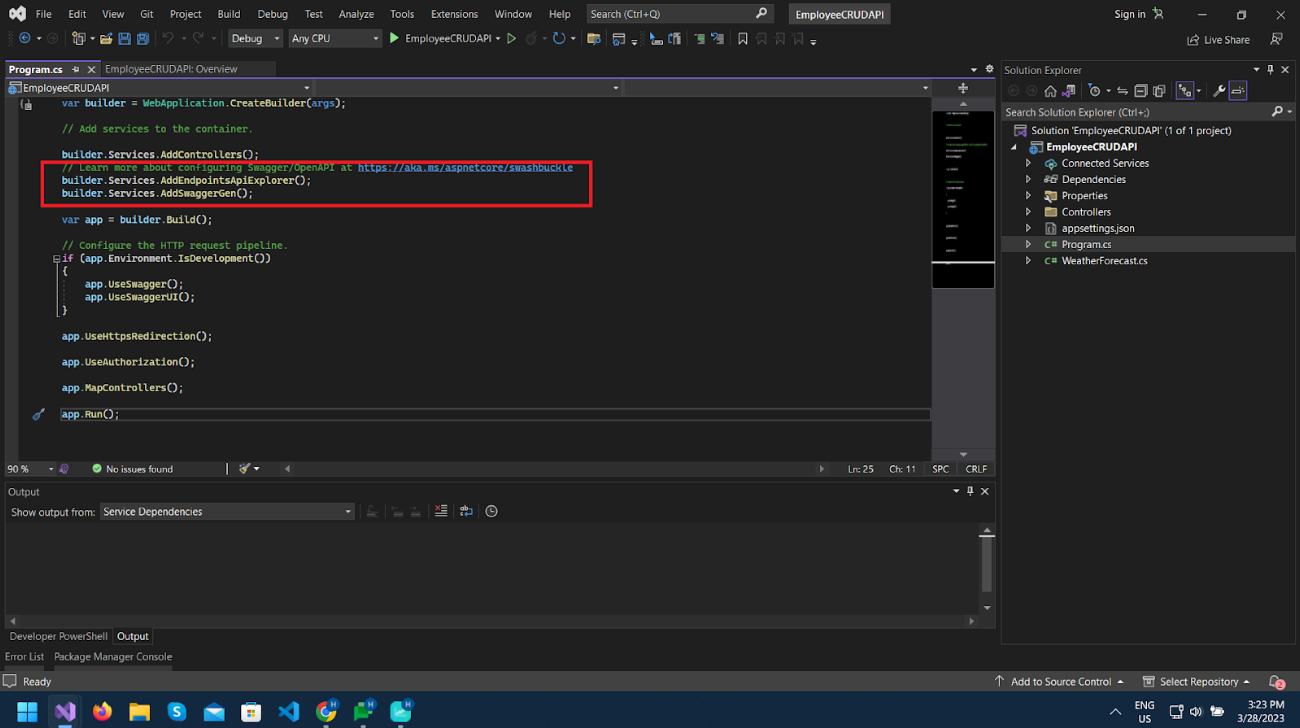Click the bookmark icon in the toolbar
Screen dimensions: 1300x728
742,39
